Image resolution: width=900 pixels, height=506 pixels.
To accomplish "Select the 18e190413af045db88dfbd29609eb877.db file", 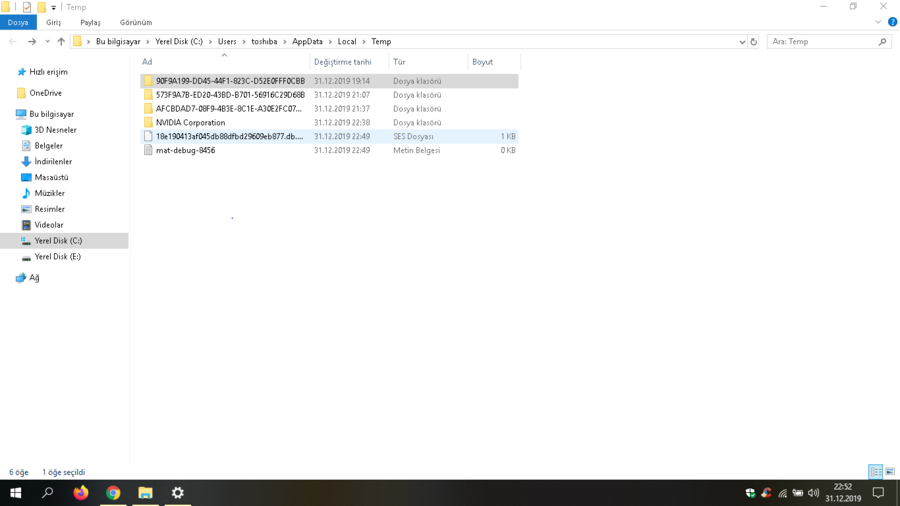I will click(329, 136).
